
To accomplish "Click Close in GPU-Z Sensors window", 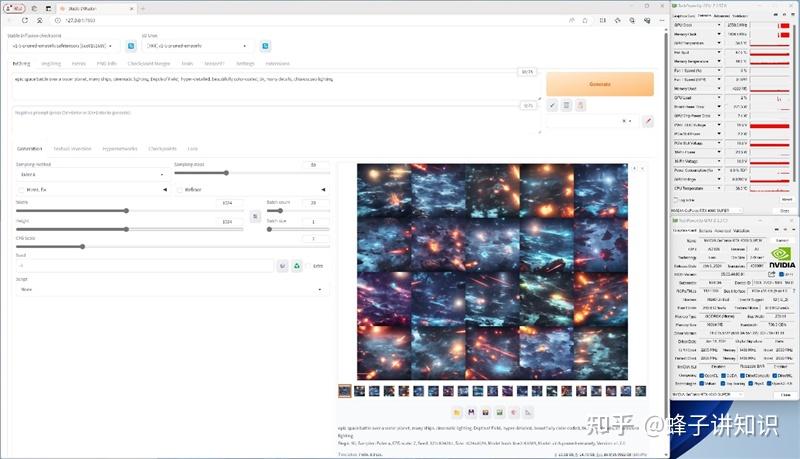I will tap(785, 210).
